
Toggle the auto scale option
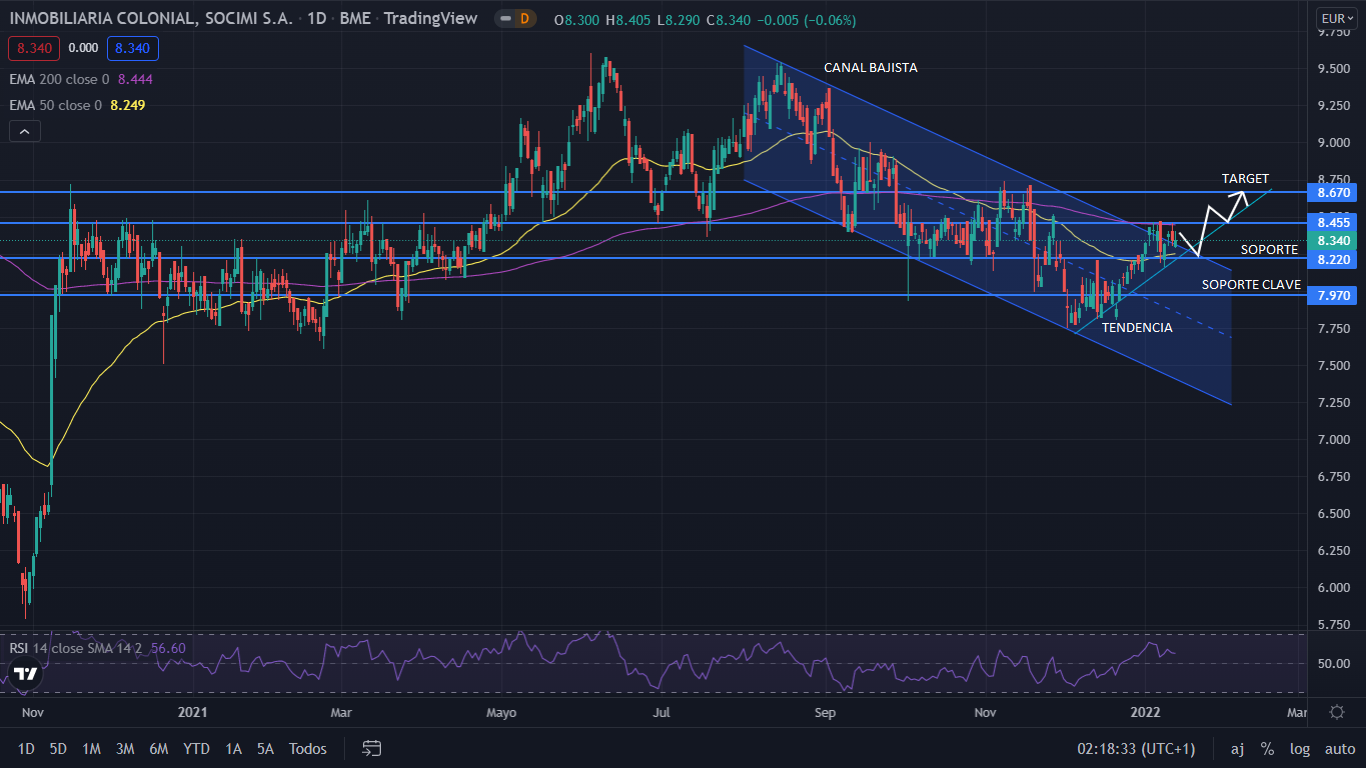click(1339, 748)
